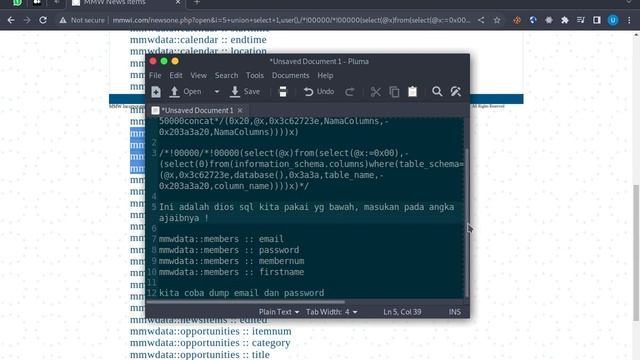Open the browser three-dot menu
This screenshot has width=640, height=360.
click(x=629, y=20)
